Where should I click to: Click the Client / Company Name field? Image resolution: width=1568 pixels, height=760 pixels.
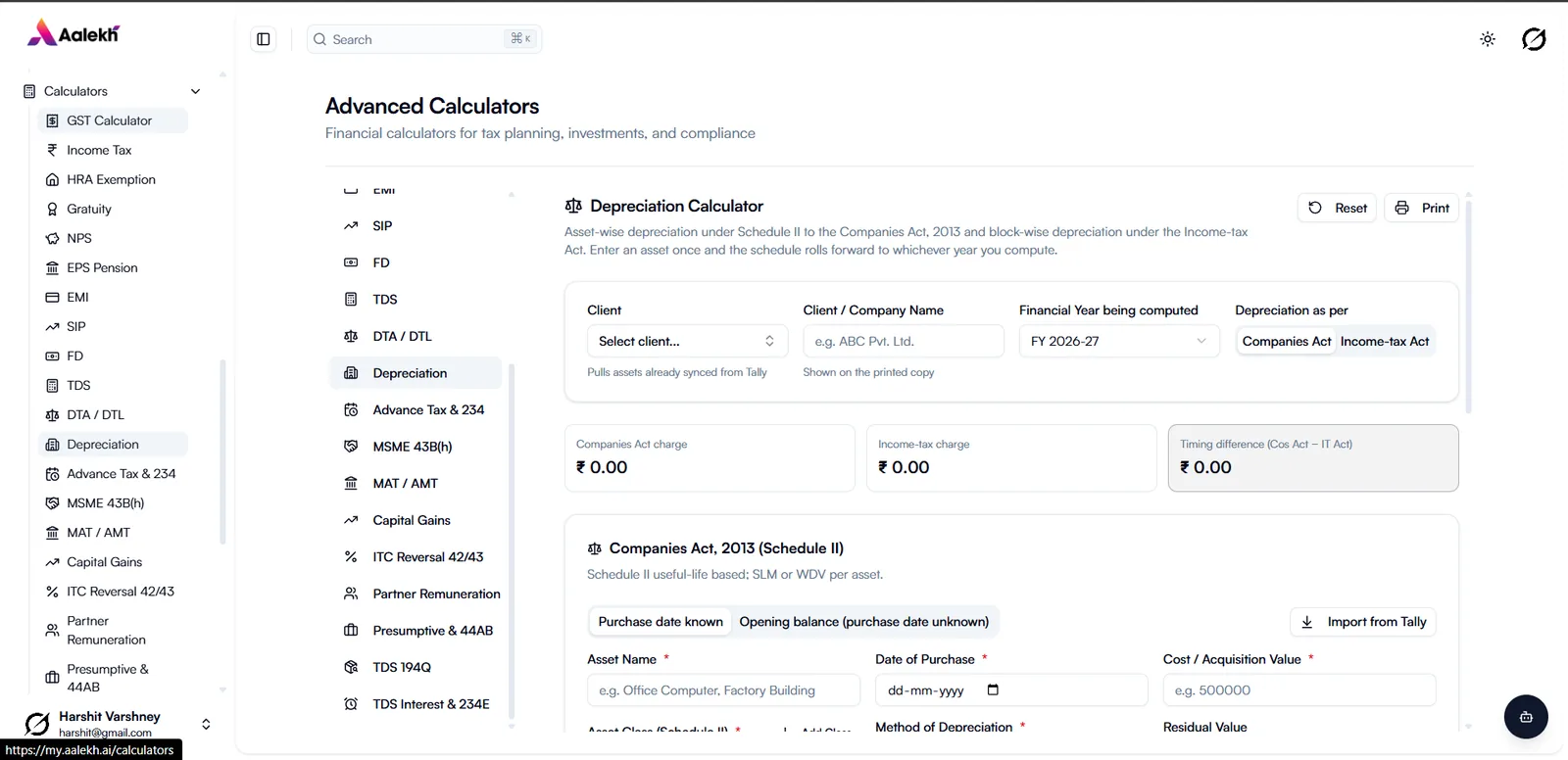(904, 341)
